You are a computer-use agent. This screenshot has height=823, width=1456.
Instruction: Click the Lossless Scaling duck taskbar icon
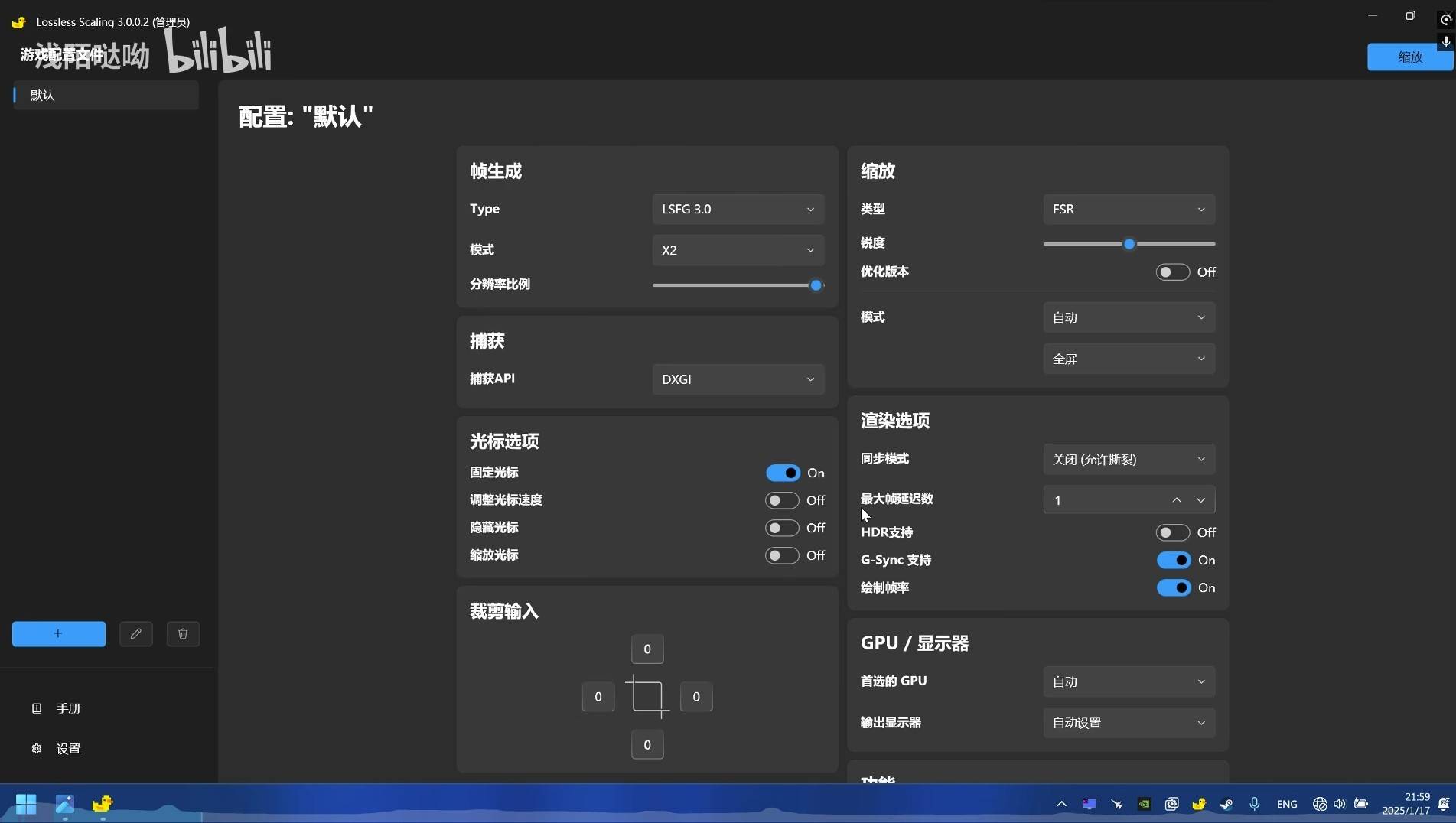click(102, 804)
